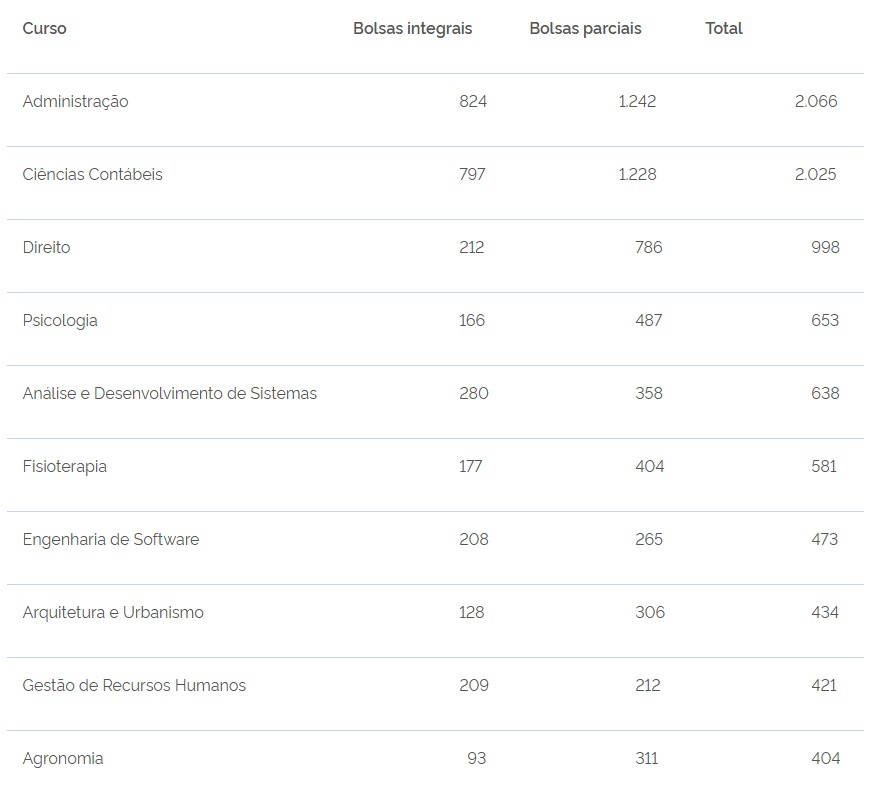The image size is (881, 792).
Task: Select Arquitetura e Urbanismo course label
Action: [112, 613]
